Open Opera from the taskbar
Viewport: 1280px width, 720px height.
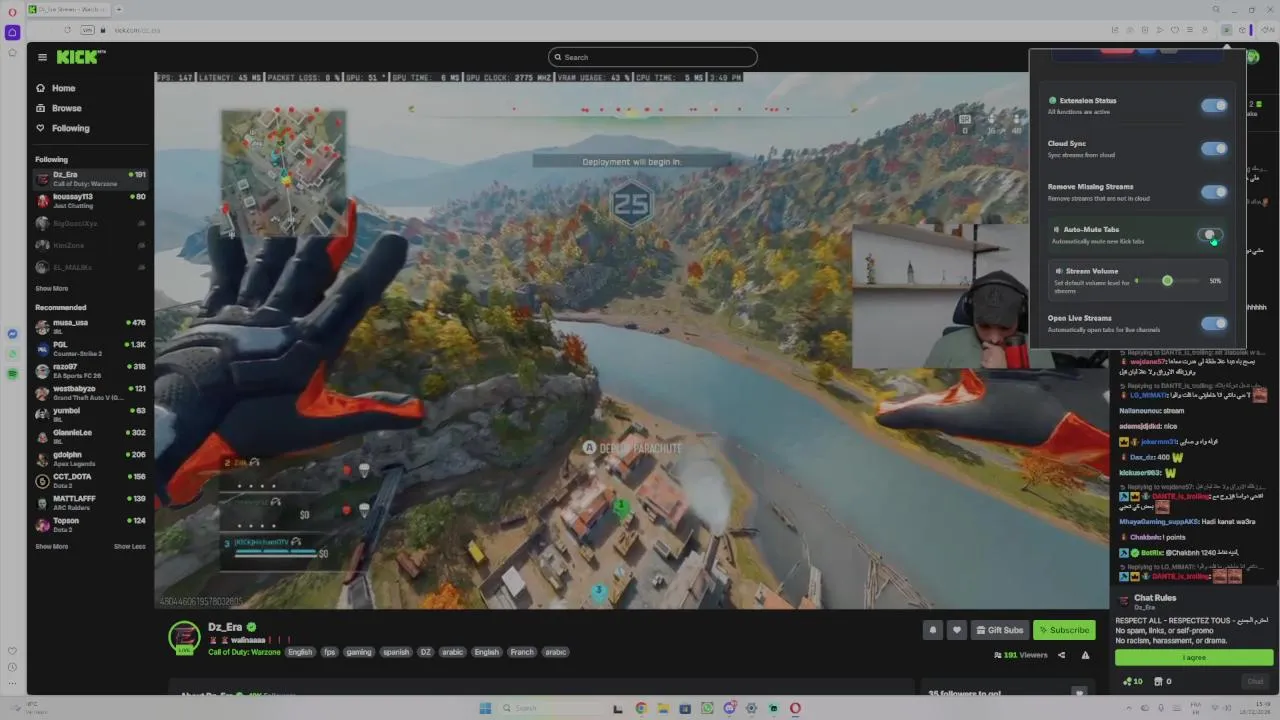coord(795,708)
